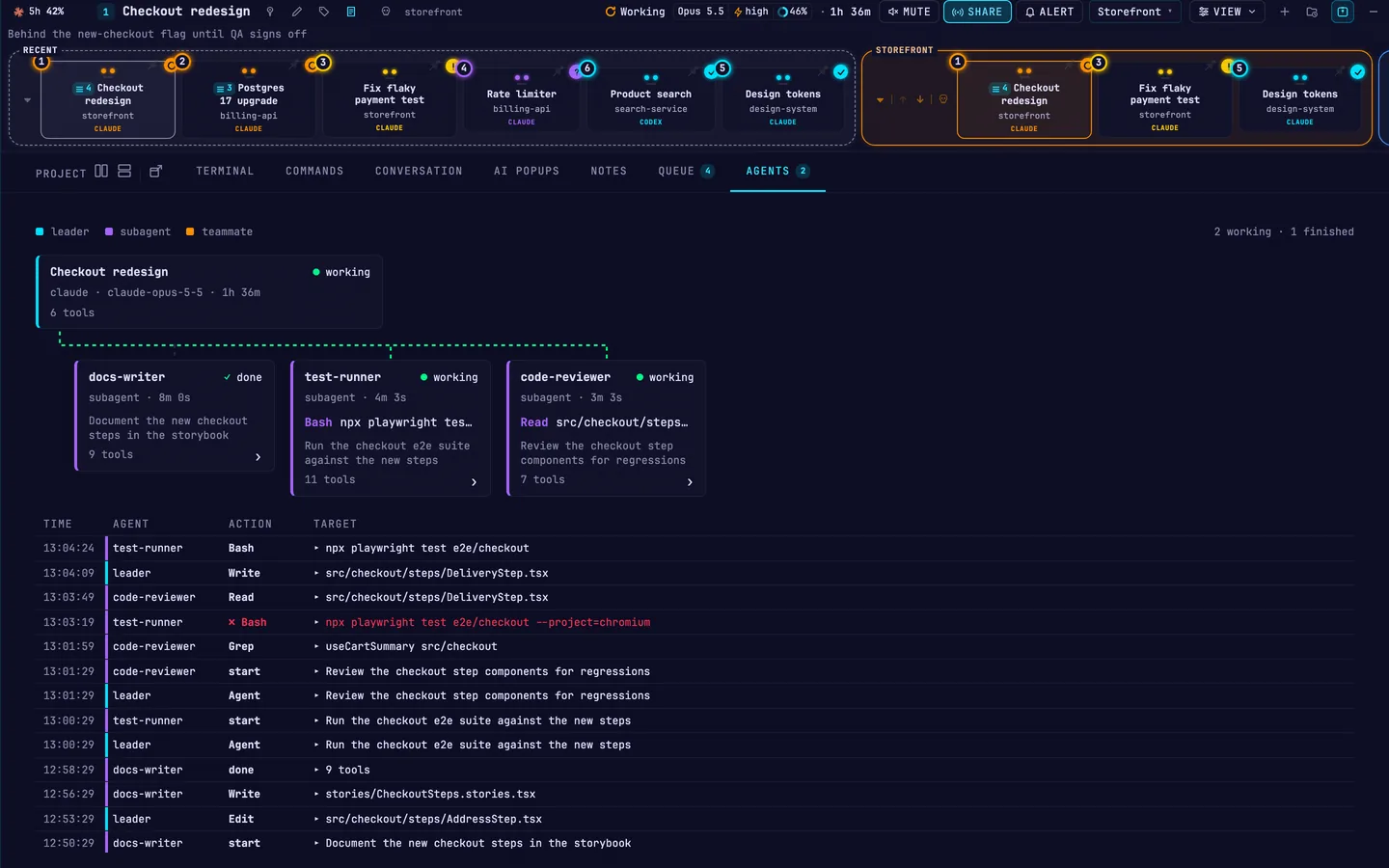Expand the test-runner card chevron
Image resolution: width=1389 pixels, height=868 pixels.
pos(474,482)
